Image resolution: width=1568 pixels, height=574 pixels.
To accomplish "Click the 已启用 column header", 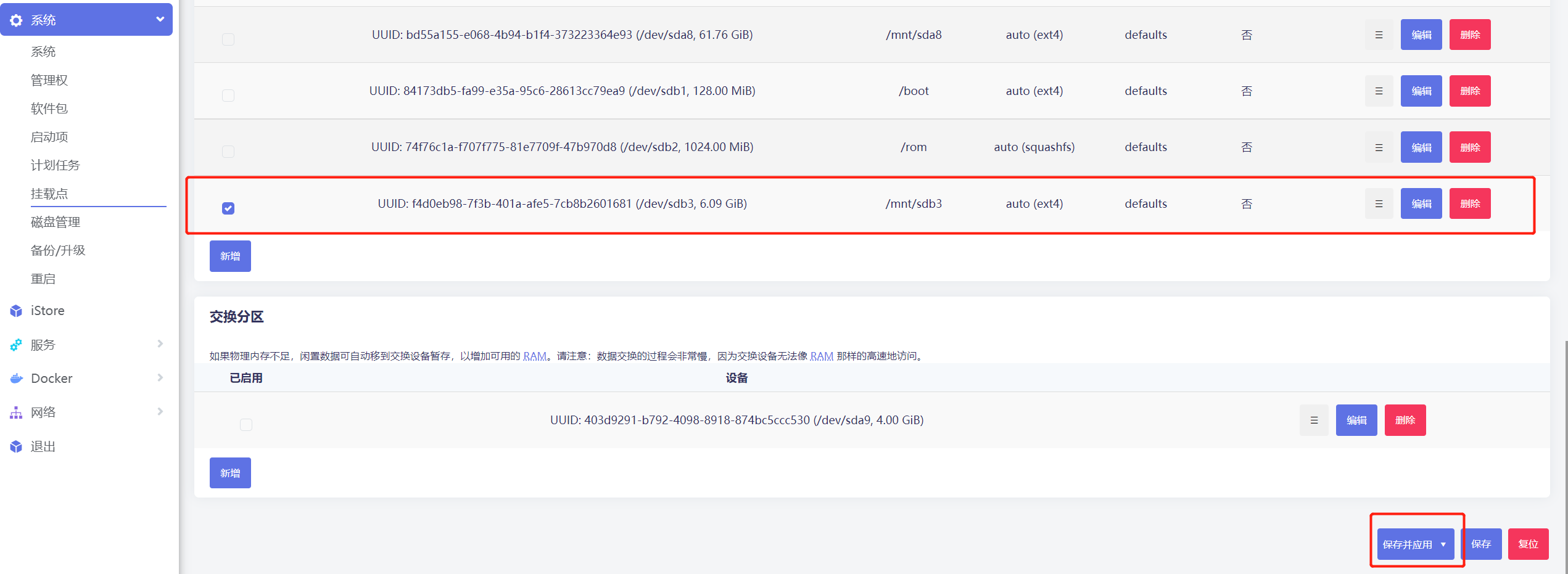I will click(x=246, y=378).
